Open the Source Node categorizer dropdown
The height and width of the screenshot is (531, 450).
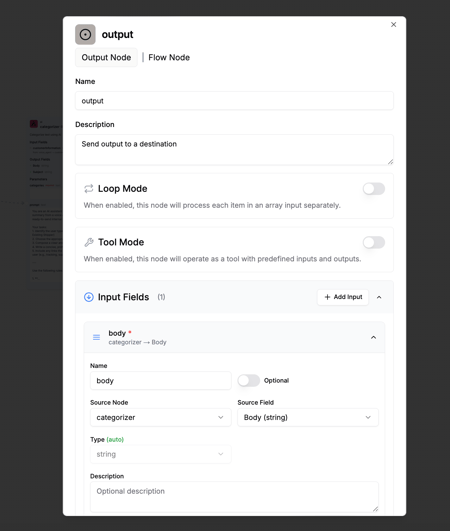click(160, 417)
